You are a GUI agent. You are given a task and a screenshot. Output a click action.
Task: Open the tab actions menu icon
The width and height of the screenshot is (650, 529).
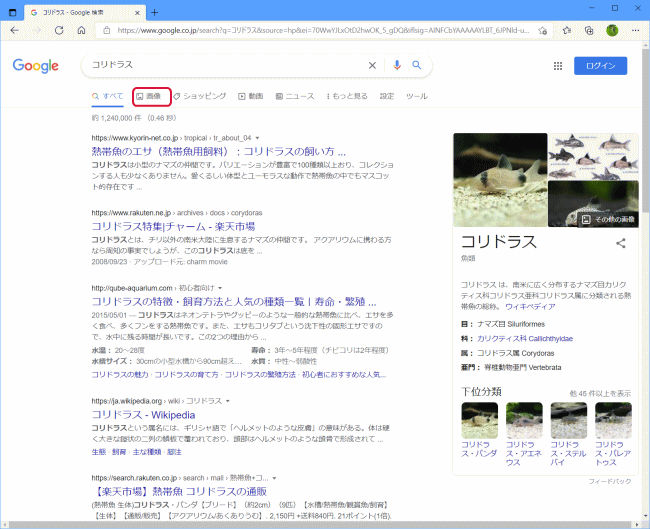(x=12, y=12)
